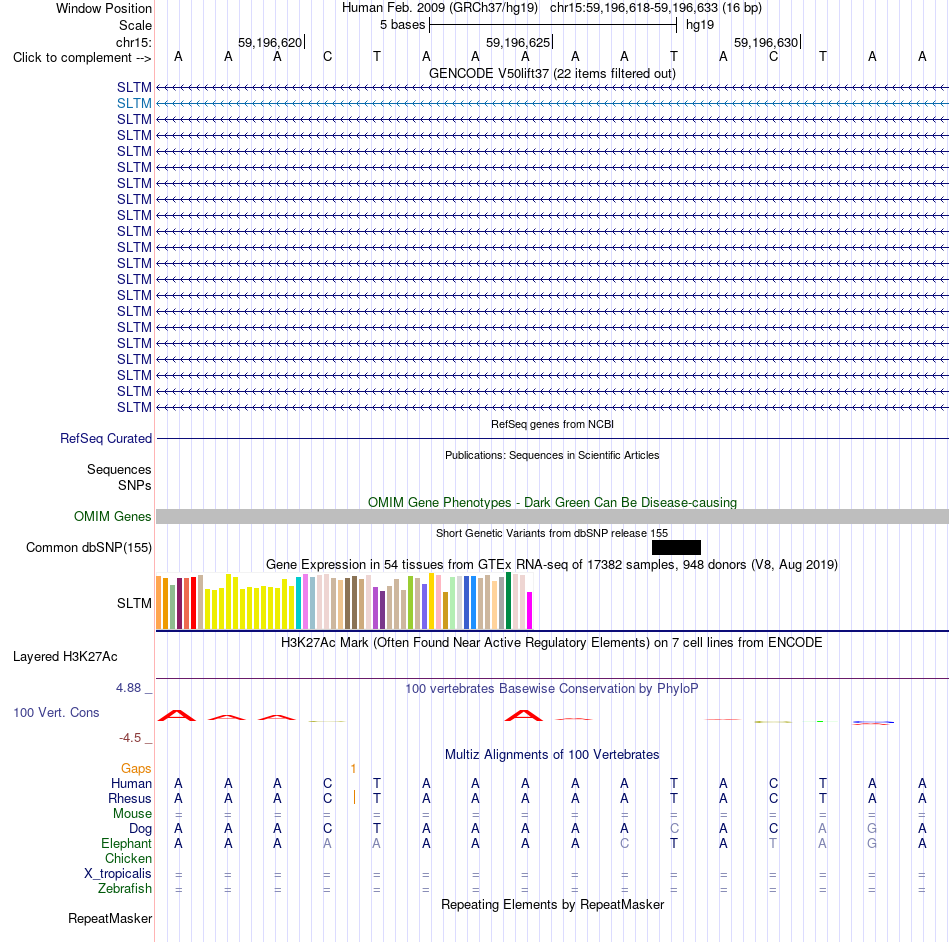Open the RepeatMasker track label
The height and width of the screenshot is (942, 950).
pyautogui.click(x=110, y=918)
